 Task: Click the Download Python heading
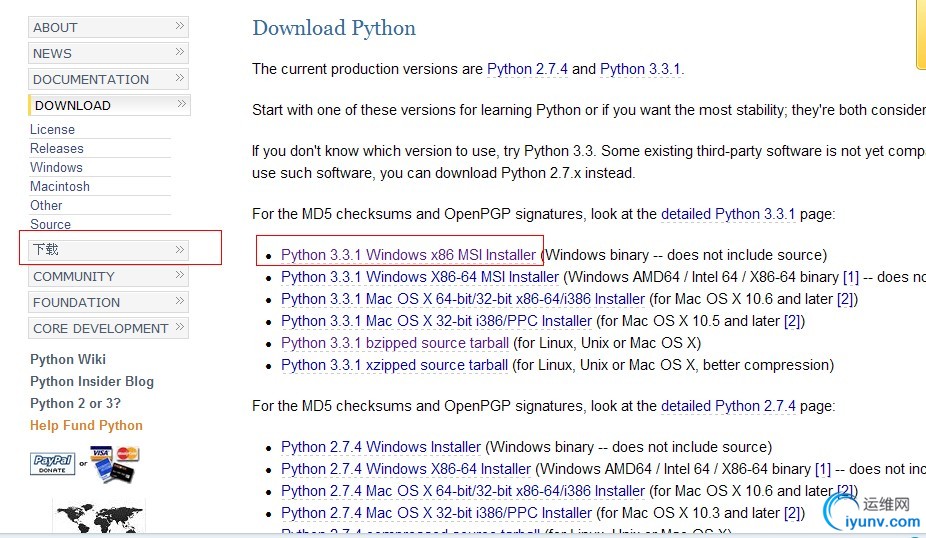coord(334,28)
